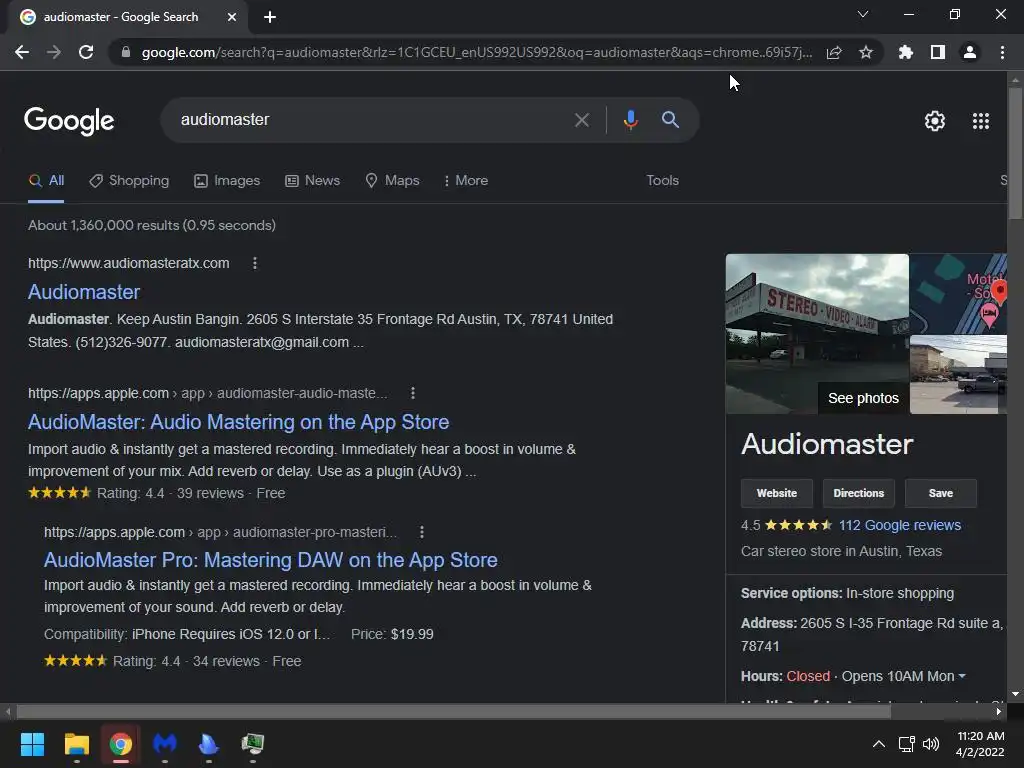Open Google apps grid
This screenshot has width=1024, height=768.
tap(980, 121)
